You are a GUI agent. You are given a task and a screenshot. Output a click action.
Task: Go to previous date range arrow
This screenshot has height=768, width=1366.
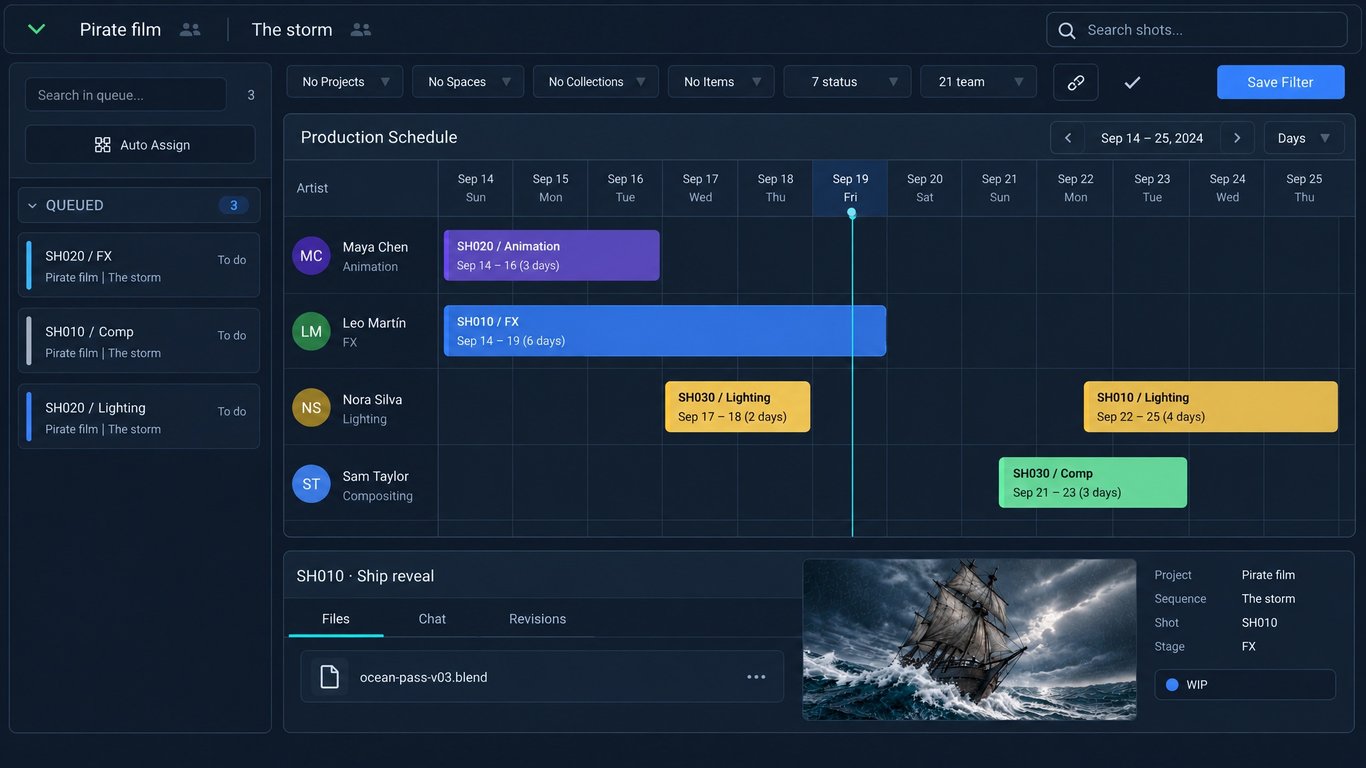pyautogui.click(x=1068, y=138)
